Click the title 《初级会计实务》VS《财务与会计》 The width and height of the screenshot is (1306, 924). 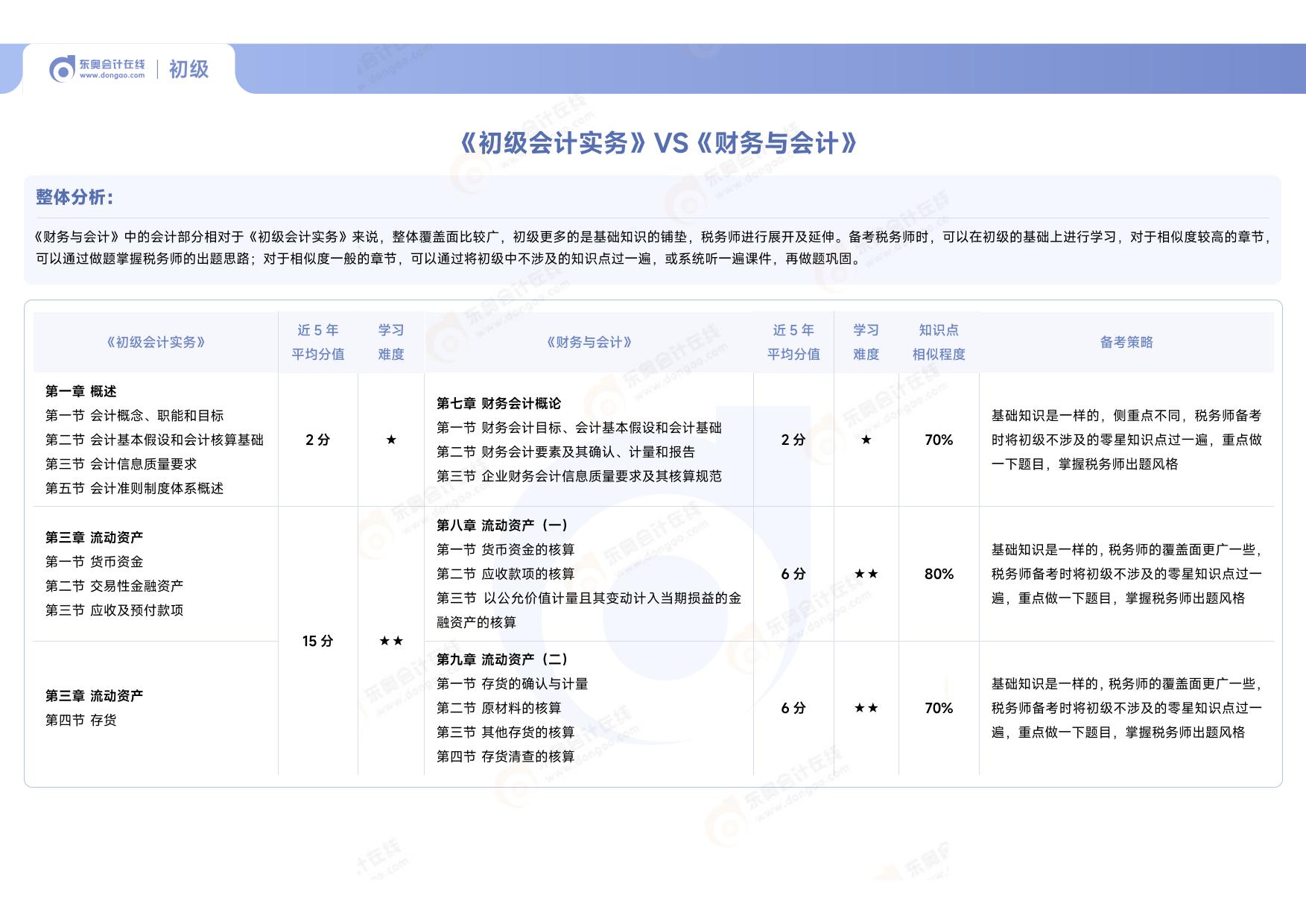(x=659, y=143)
